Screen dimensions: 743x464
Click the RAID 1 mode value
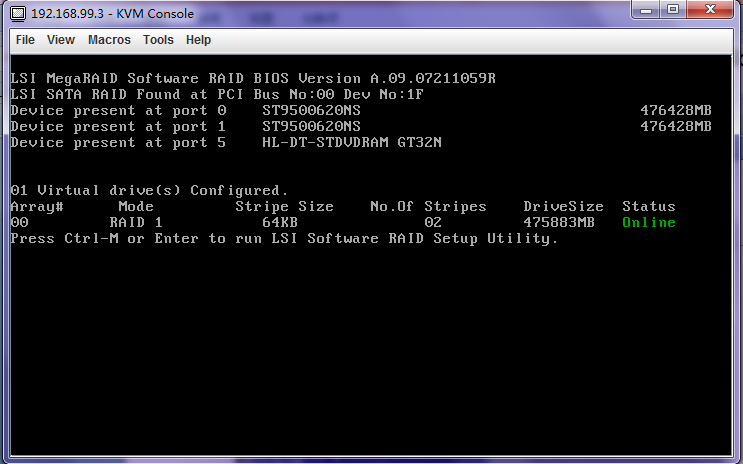[x=136, y=222]
